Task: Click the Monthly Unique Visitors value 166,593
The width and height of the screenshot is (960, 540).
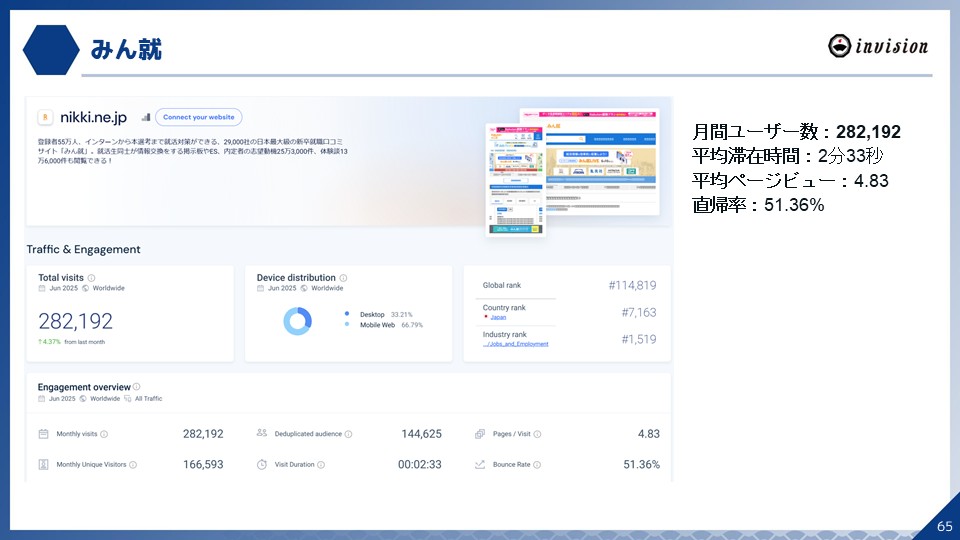Action: pyautogui.click(x=203, y=465)
